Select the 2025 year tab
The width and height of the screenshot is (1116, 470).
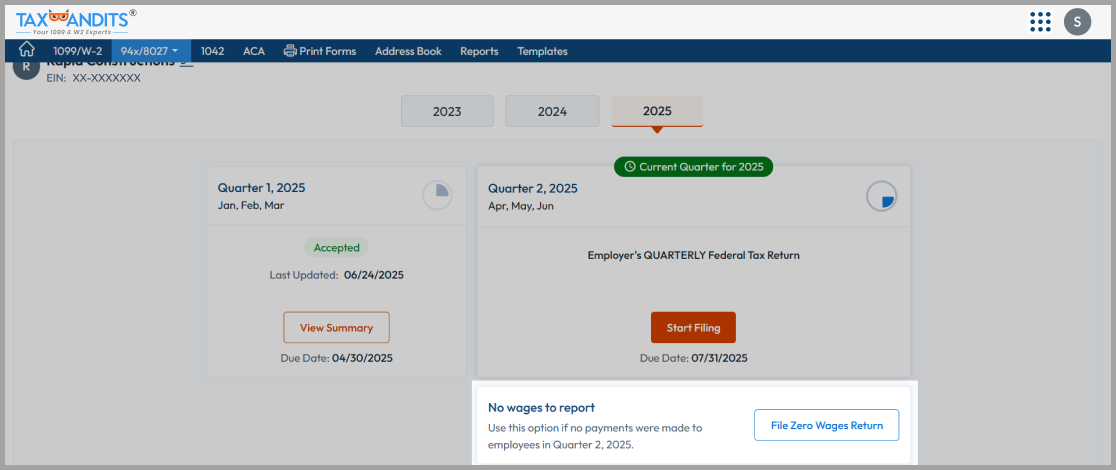click(657, 111)
